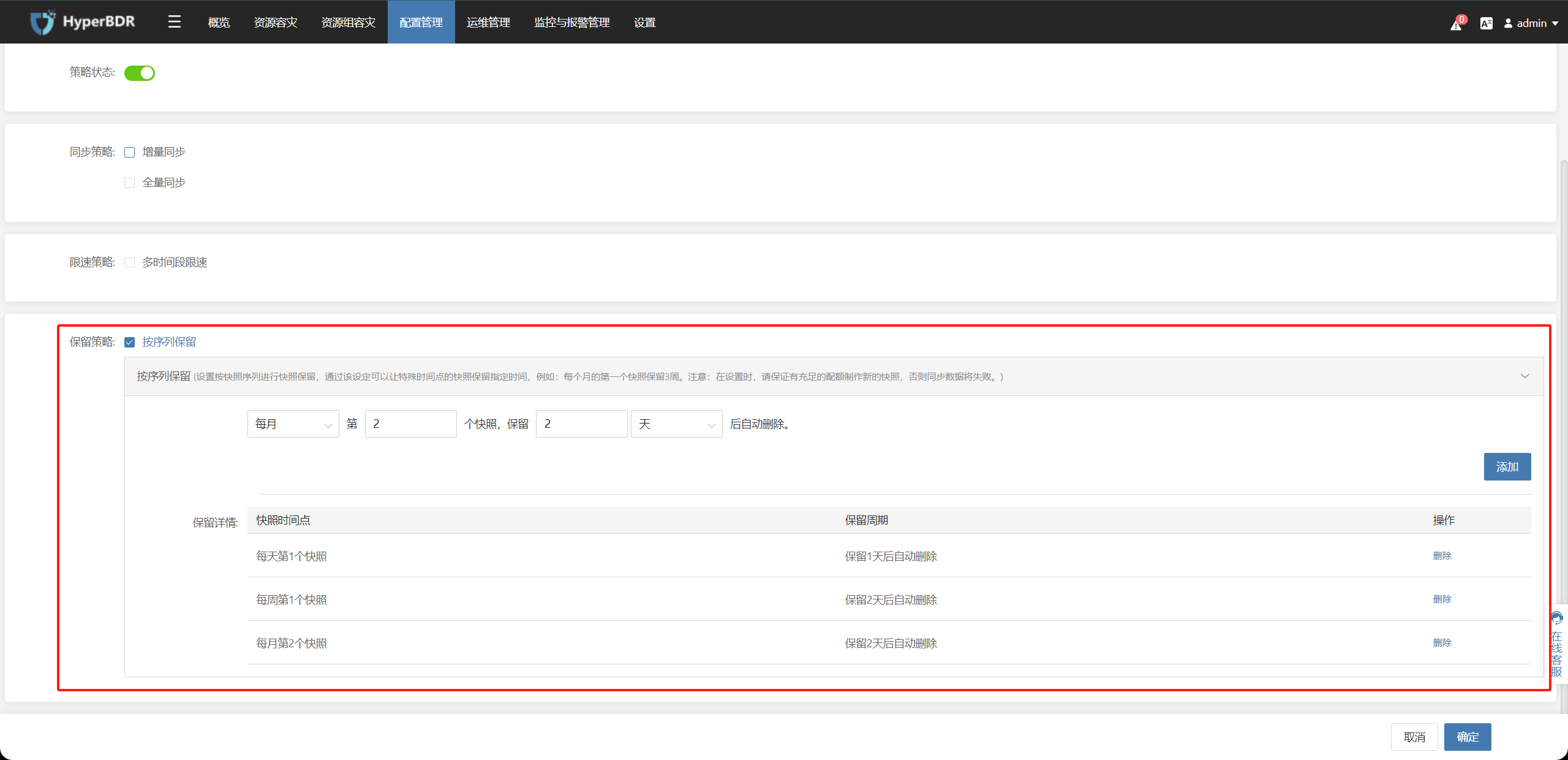Check the 全量同步 checkbox

[x=129, y=183]
